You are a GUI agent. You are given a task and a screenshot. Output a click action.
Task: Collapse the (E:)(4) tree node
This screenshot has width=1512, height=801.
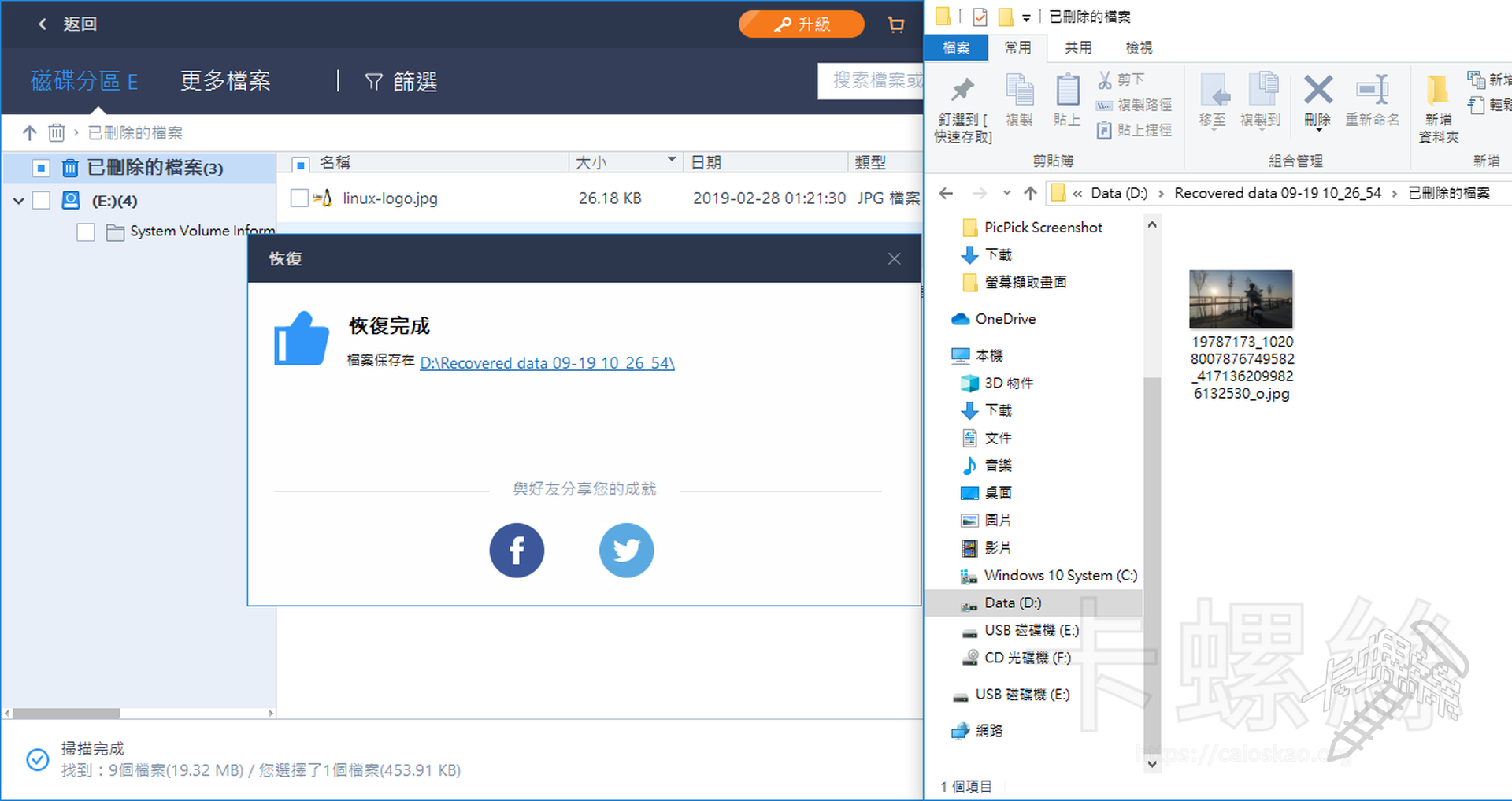[x=19, y=201]
